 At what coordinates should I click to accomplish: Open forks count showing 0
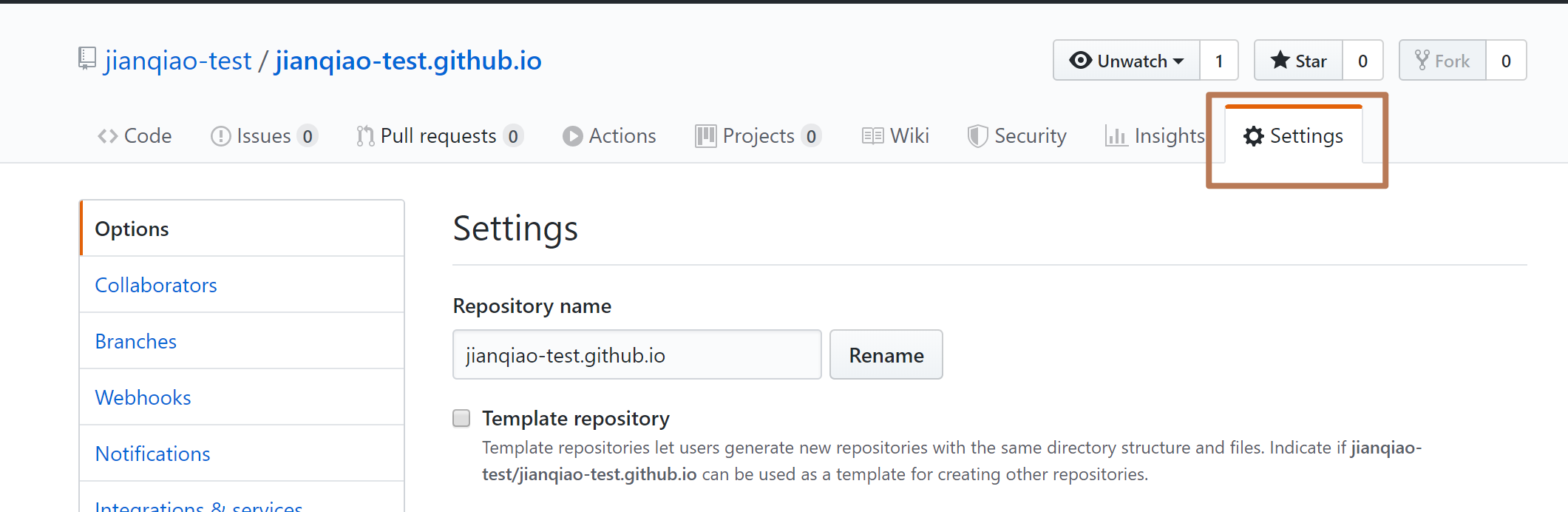coord(1506,60)
